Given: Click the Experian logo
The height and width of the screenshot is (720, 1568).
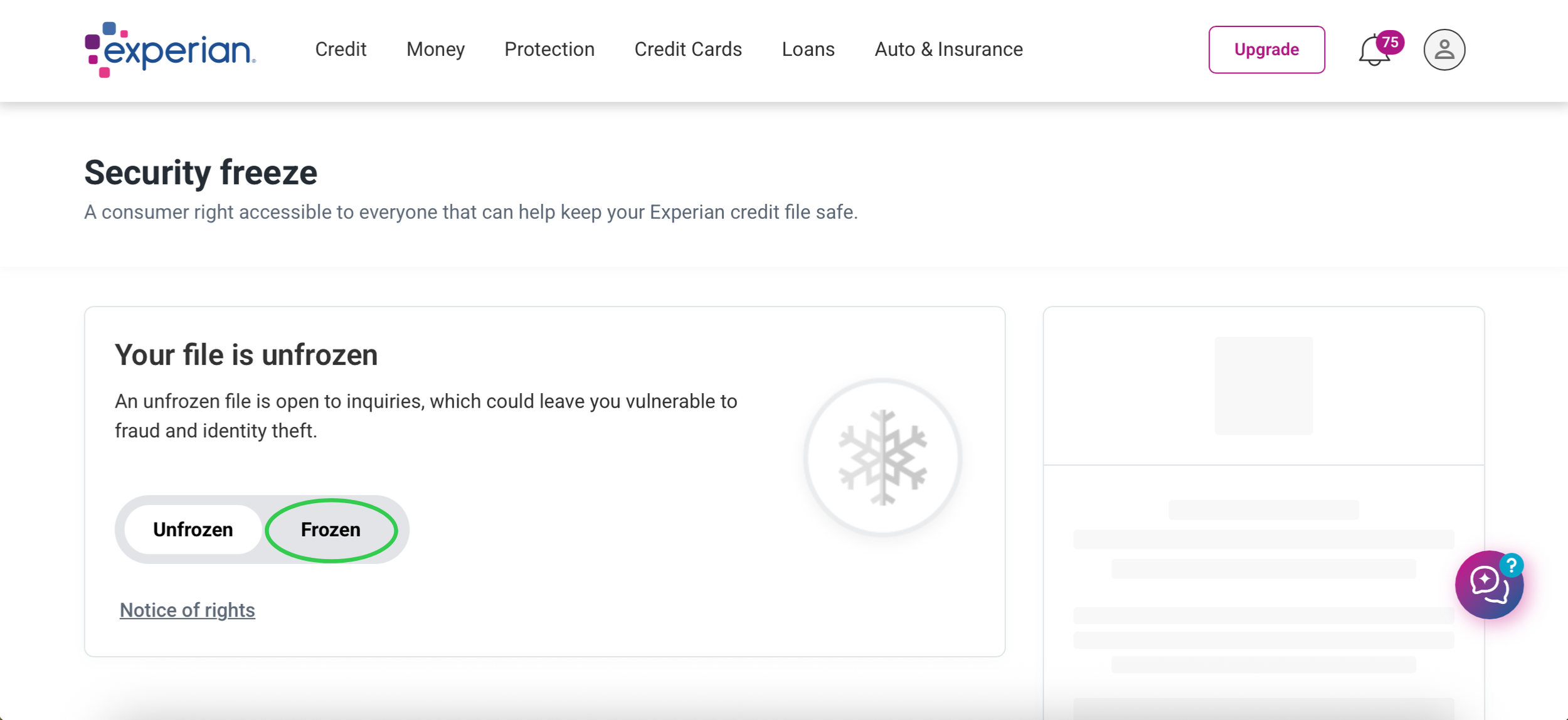Looking at the screenshot, I should tap(168, 49).
